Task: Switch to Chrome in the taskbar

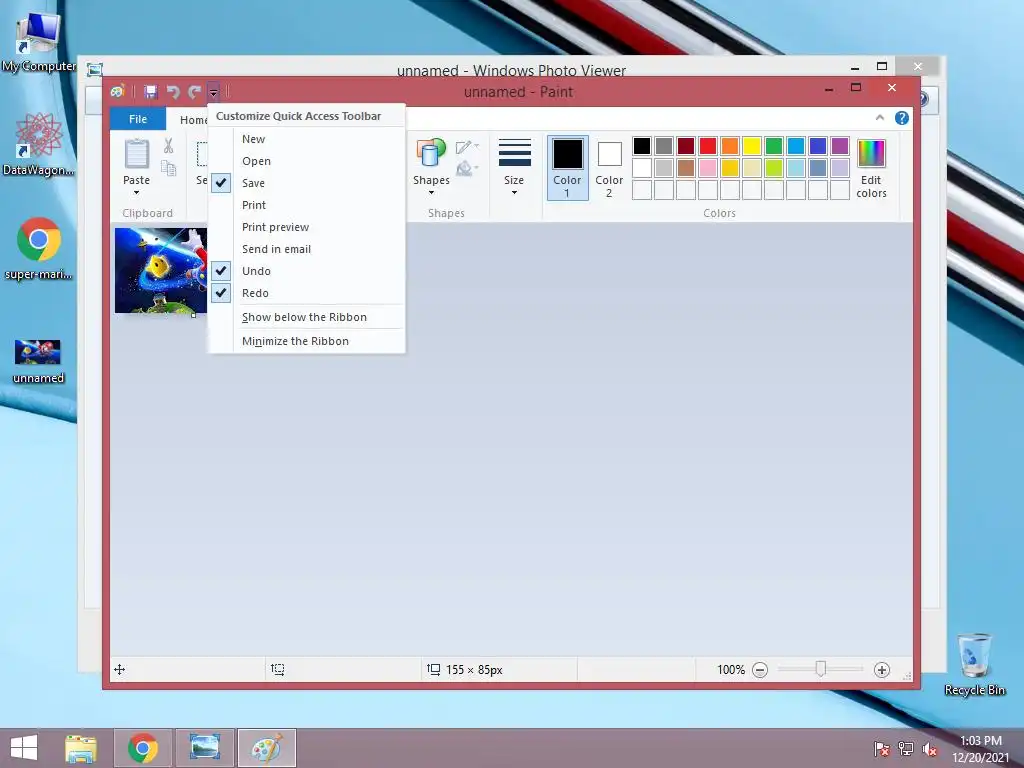Action: 143,748
